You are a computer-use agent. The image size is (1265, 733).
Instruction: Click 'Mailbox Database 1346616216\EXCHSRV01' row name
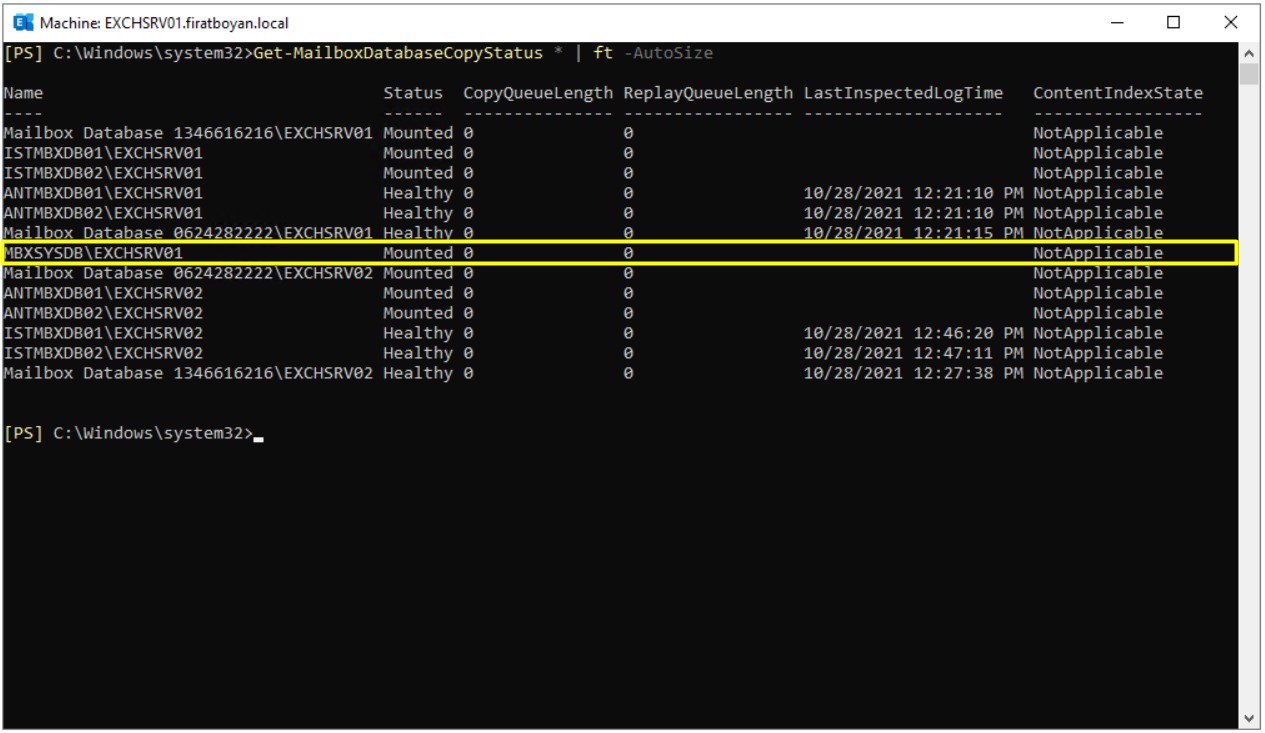(189, 133)
